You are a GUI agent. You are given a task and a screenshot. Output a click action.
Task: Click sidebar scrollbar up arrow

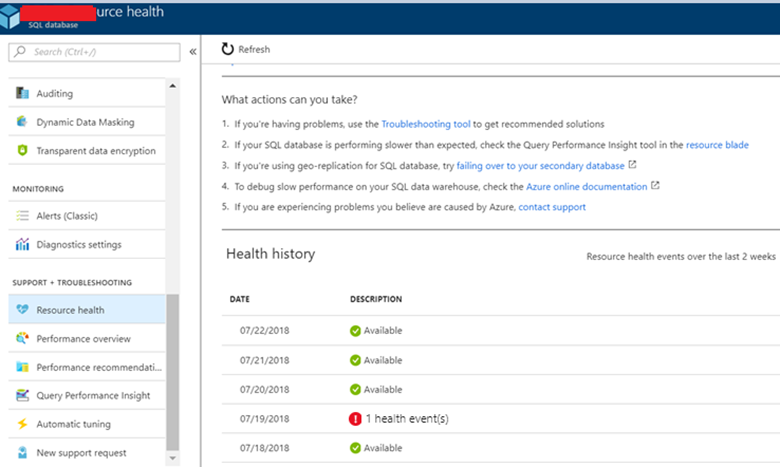pos(173,86)
